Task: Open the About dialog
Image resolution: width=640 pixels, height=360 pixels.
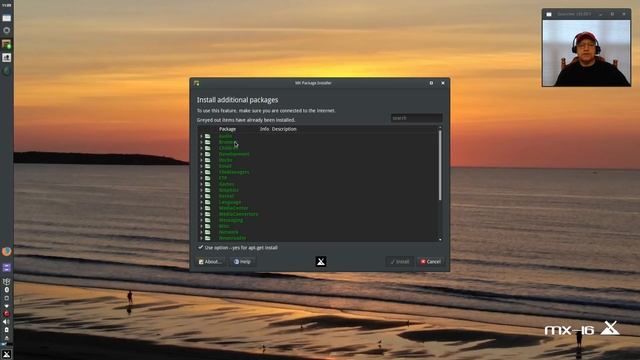Action: pyautogui.click(x=210, y=262)
